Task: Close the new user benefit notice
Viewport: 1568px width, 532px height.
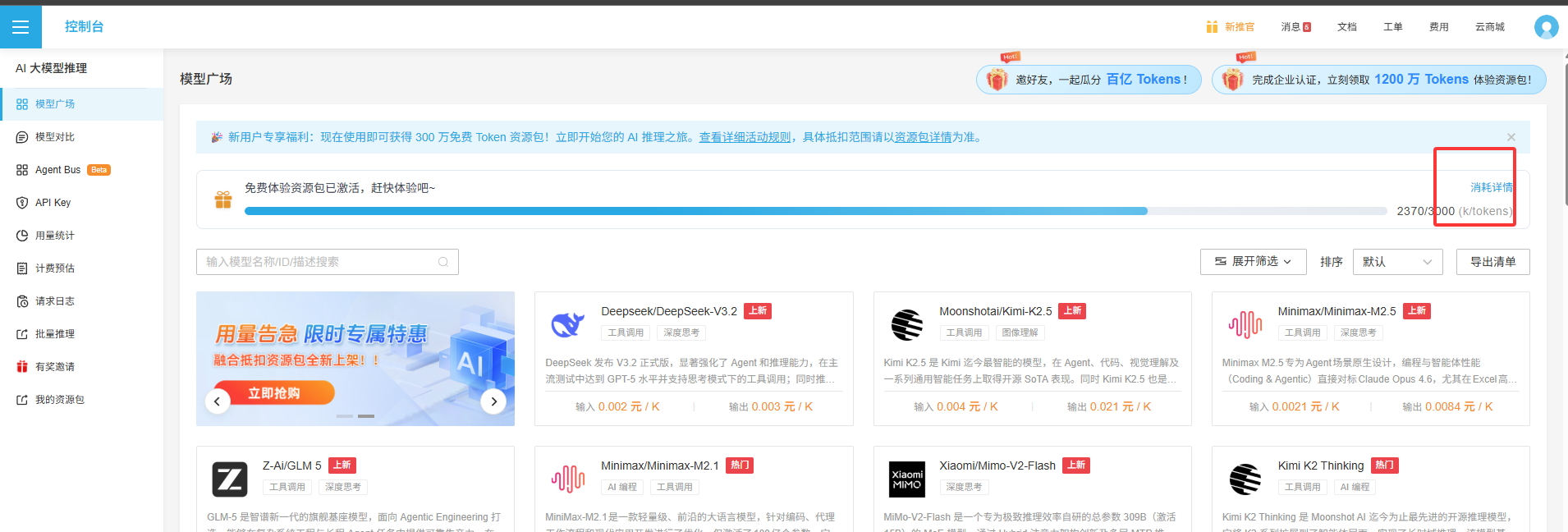Action: coord(1511,137)
